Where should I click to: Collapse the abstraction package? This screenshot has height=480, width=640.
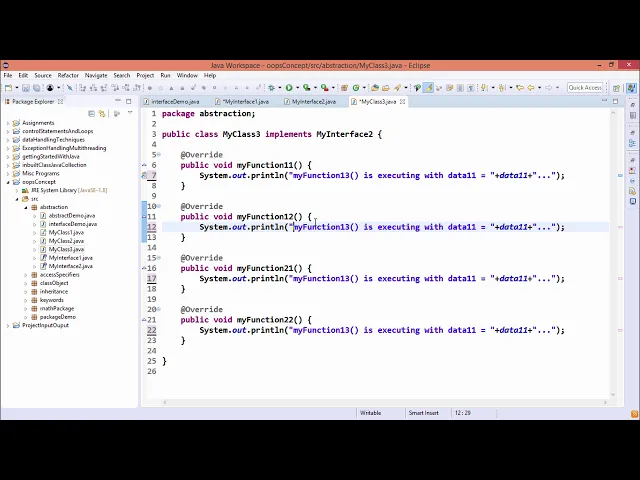point(26,207)
